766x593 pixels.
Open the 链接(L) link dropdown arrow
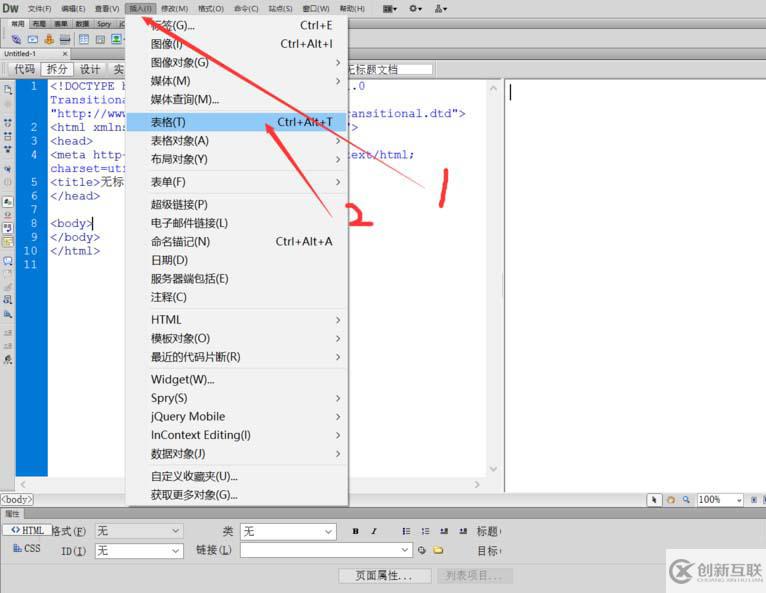404,550
